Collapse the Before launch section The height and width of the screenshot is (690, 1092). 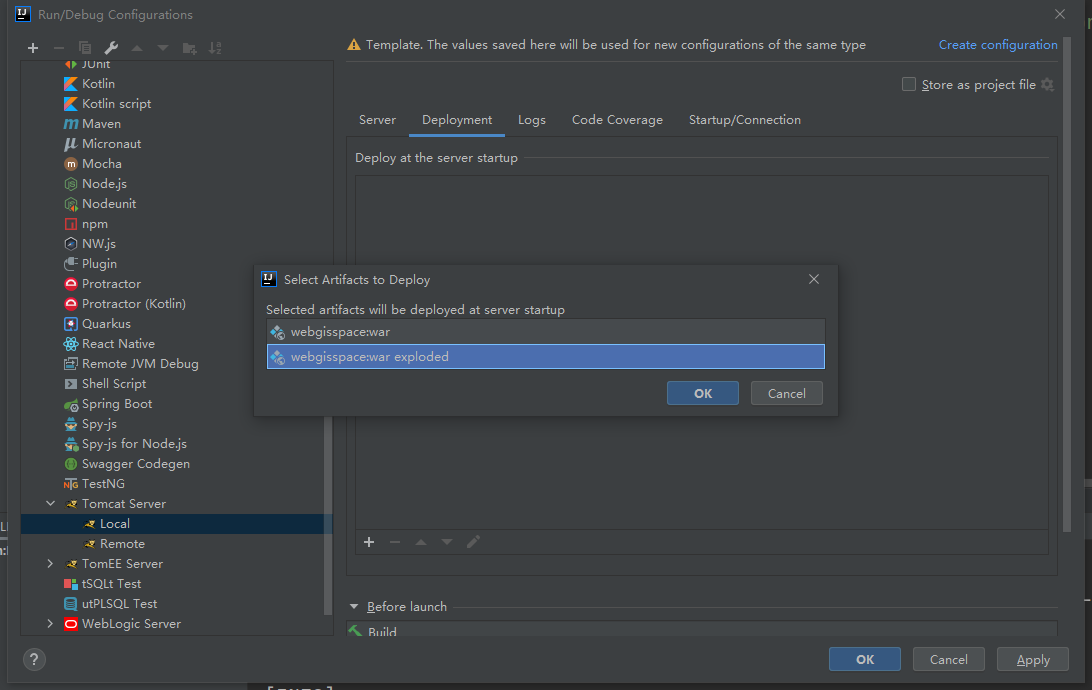click(x=354, y=606)
